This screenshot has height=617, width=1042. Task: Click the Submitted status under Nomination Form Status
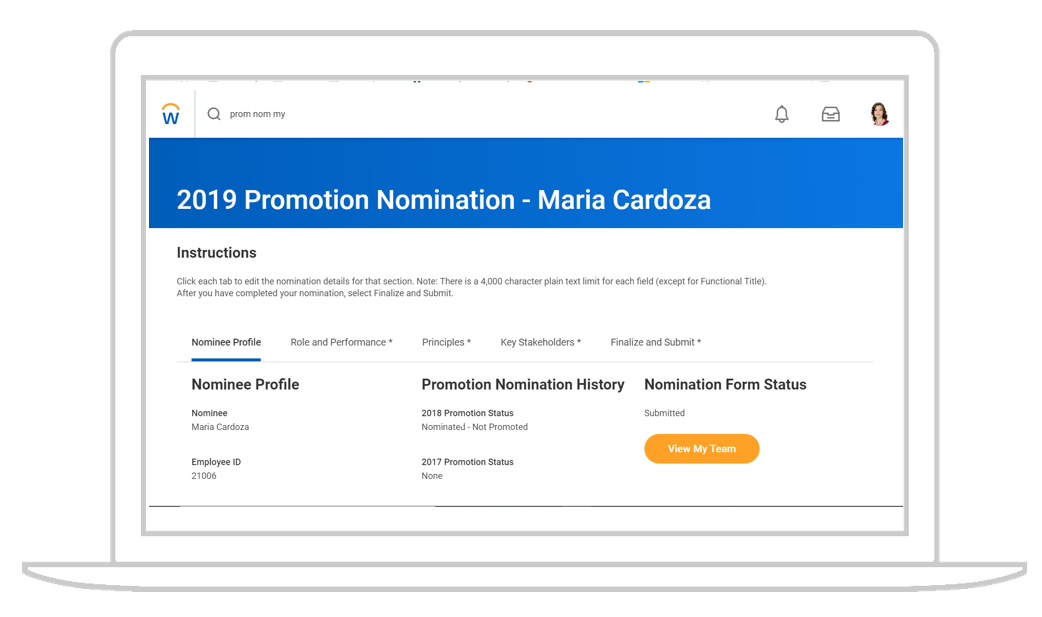point(665,412)
